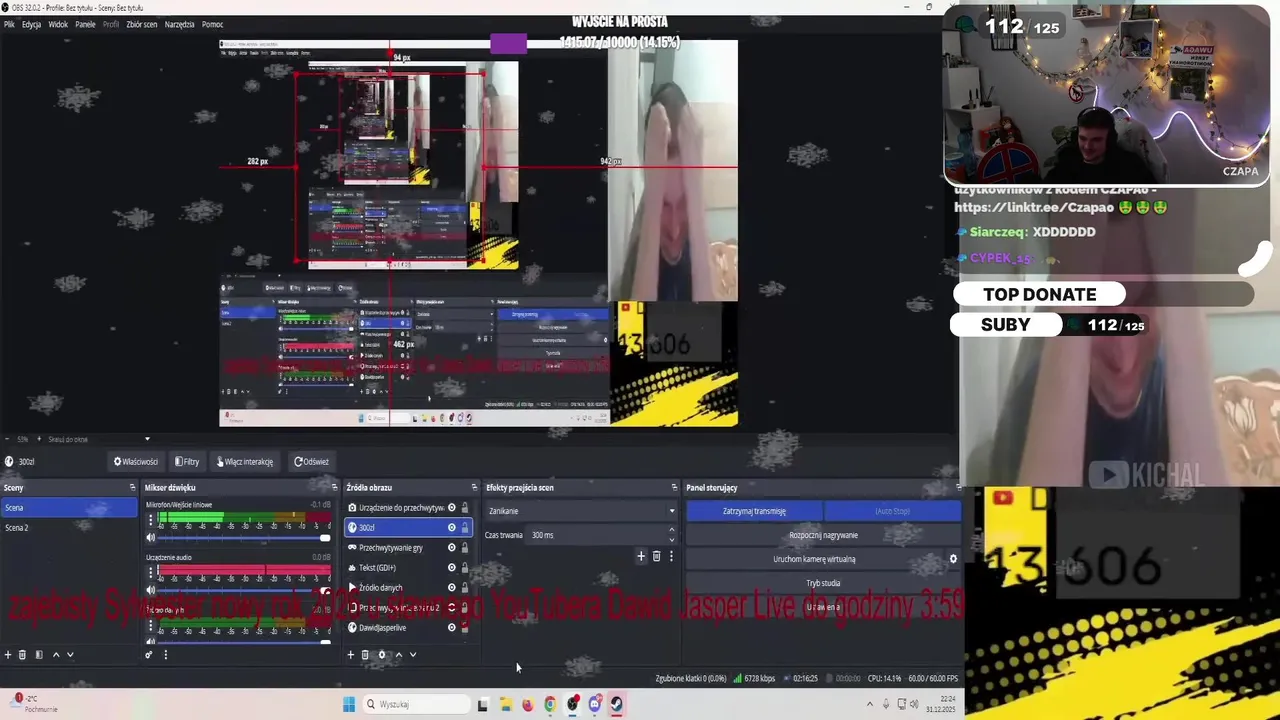This screenshot has width=1280, height=720.
Task: Open source Właściwości button
Action: [x=136, y=462]
